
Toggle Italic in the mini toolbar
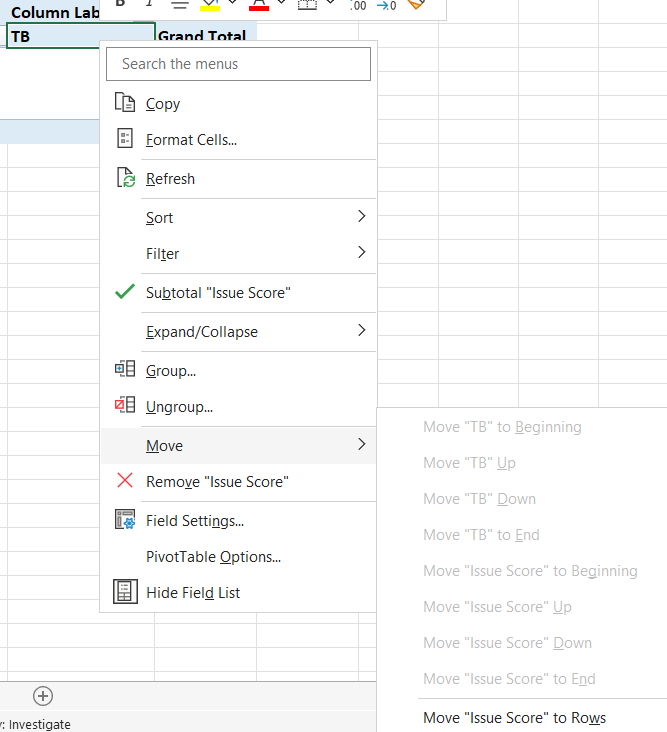click(x=149, y=4)
